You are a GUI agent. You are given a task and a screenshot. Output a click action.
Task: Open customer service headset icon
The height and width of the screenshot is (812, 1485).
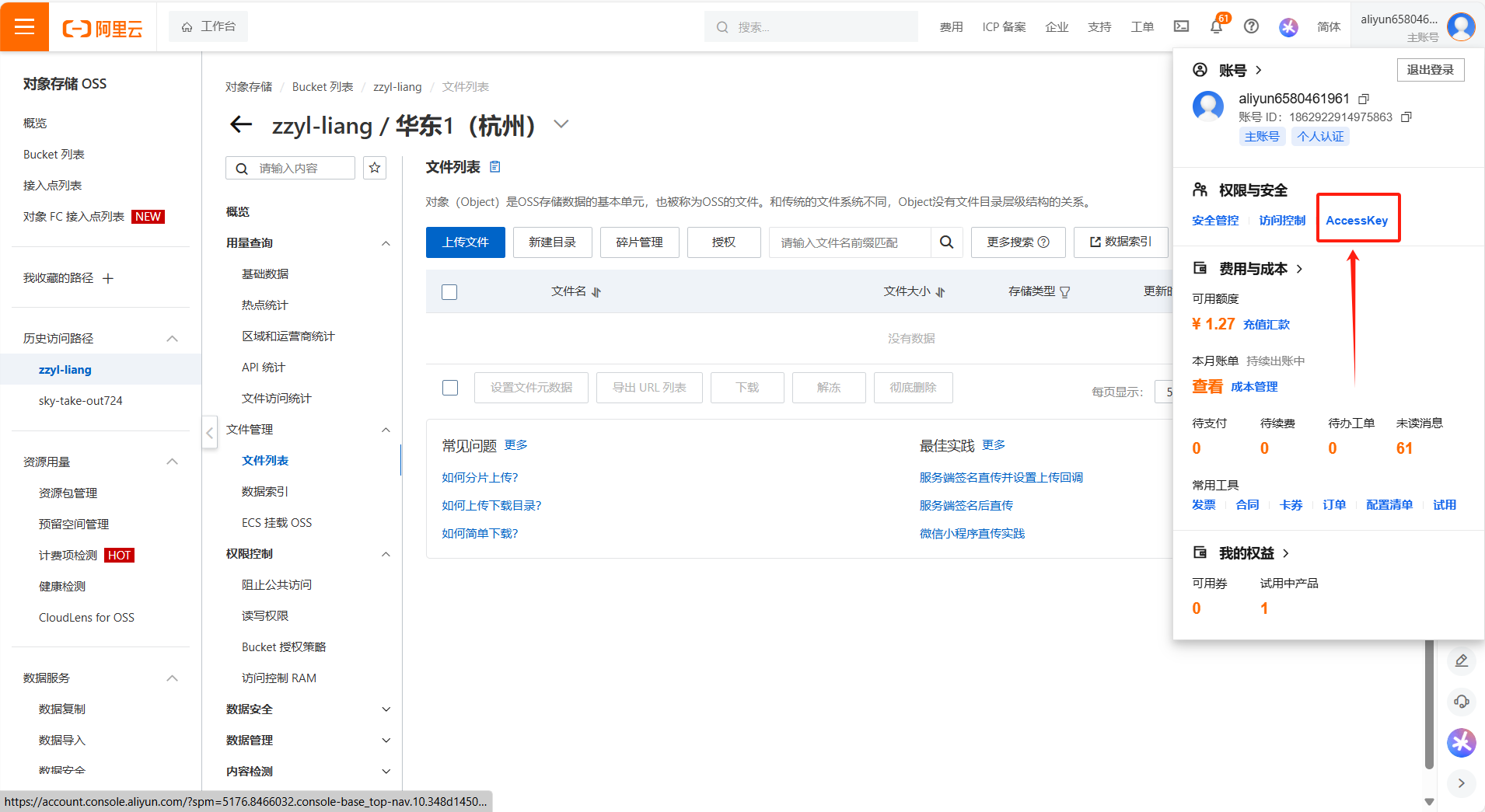click(x=1462, y=702)
